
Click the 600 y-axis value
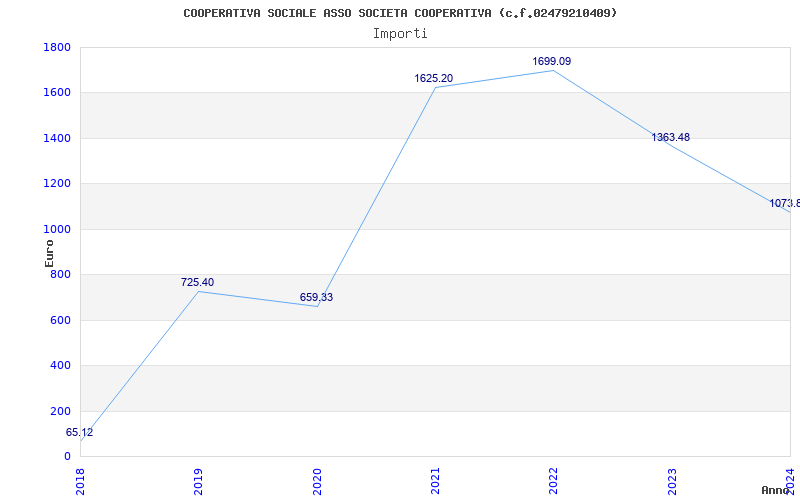(x=61, y=320)
